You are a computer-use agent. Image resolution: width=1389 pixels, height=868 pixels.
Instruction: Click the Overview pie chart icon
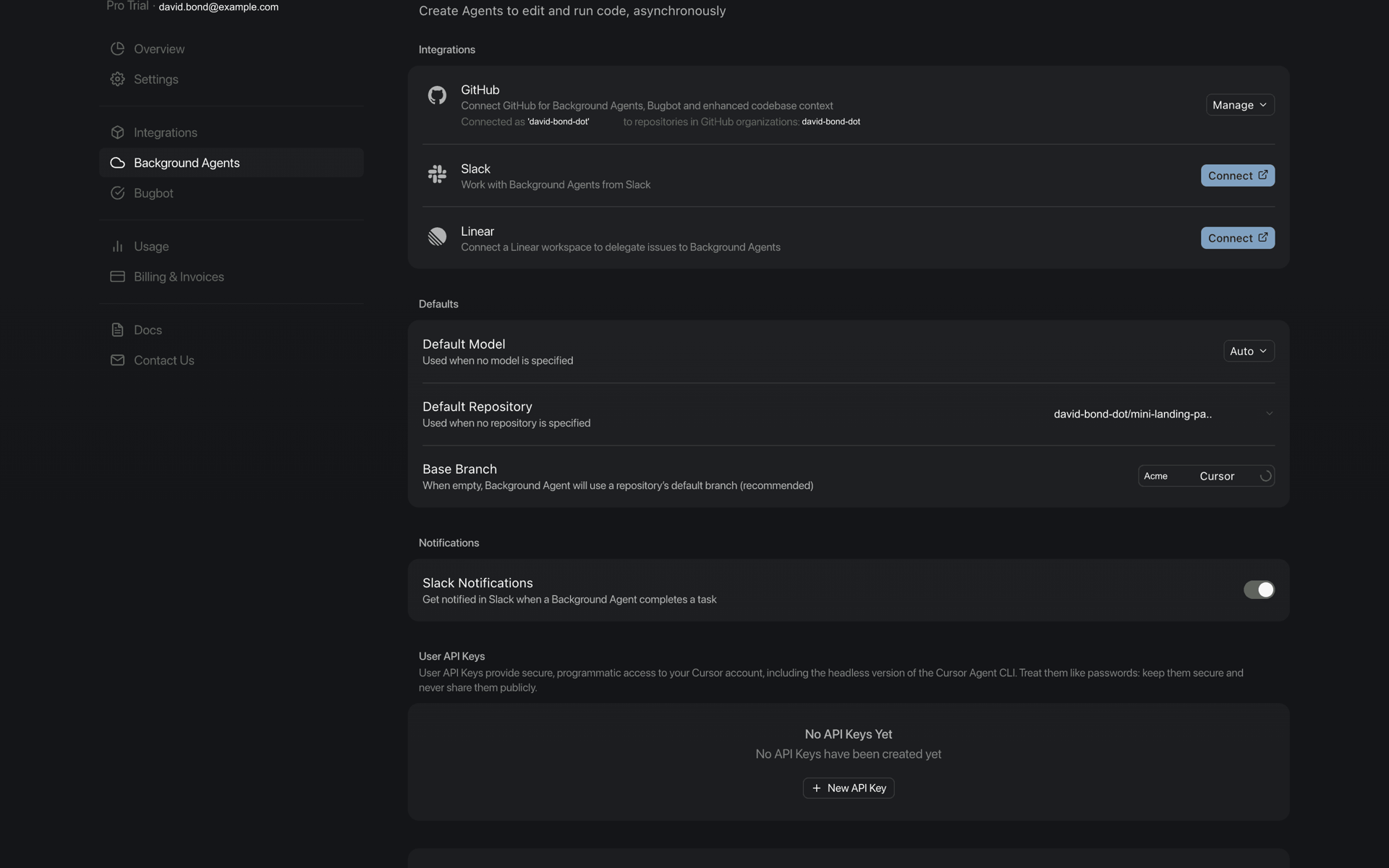point(117,48)
